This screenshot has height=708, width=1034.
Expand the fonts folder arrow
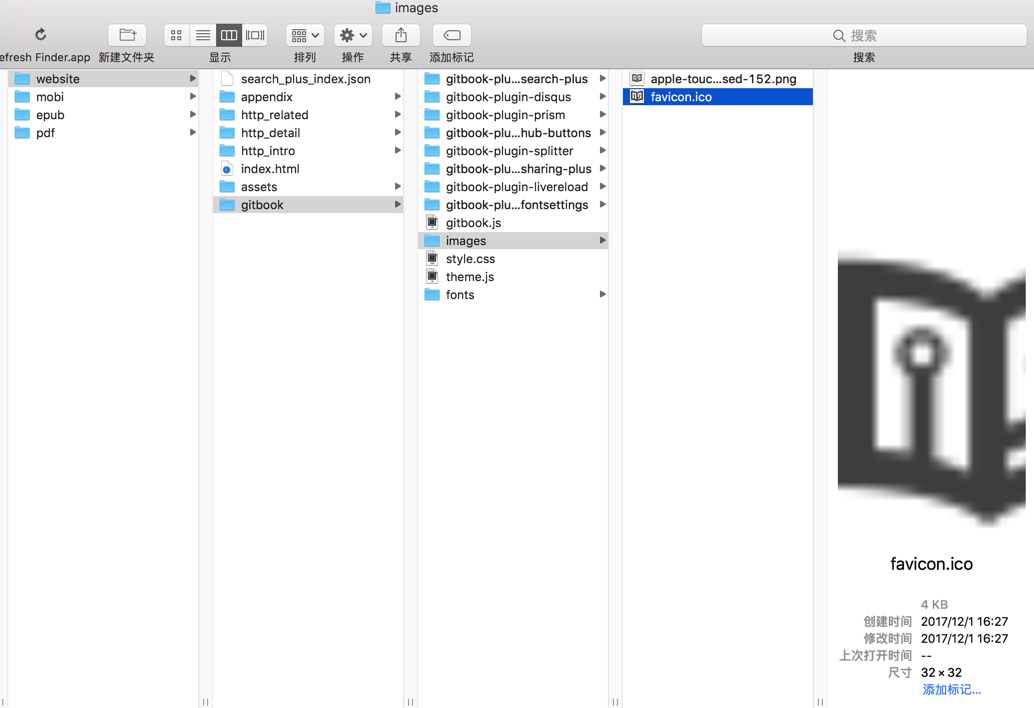pyautogui.click(x=603, y=295)
